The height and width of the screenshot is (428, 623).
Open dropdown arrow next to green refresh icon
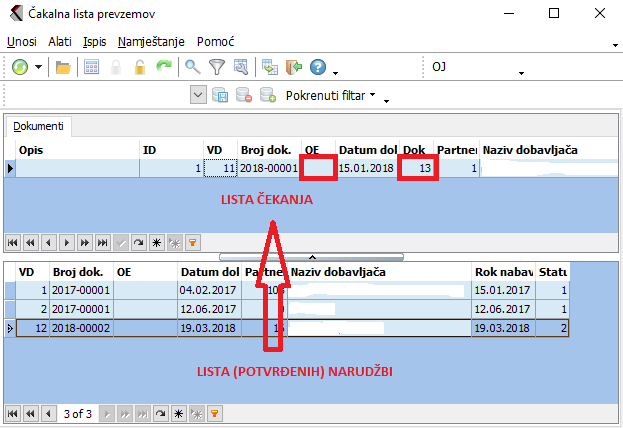coord(39,67)
